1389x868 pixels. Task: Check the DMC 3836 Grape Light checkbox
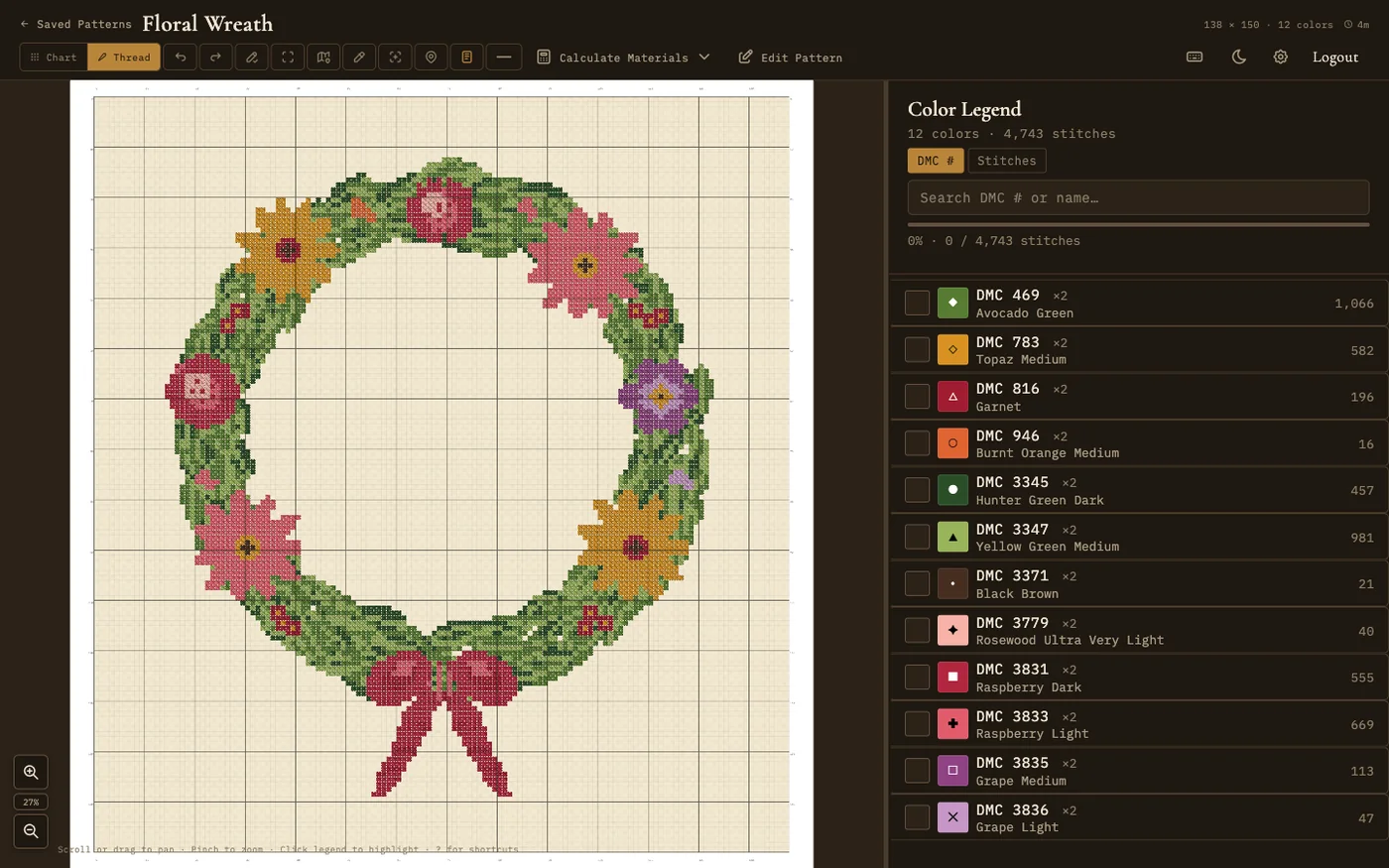click(917, 817)
